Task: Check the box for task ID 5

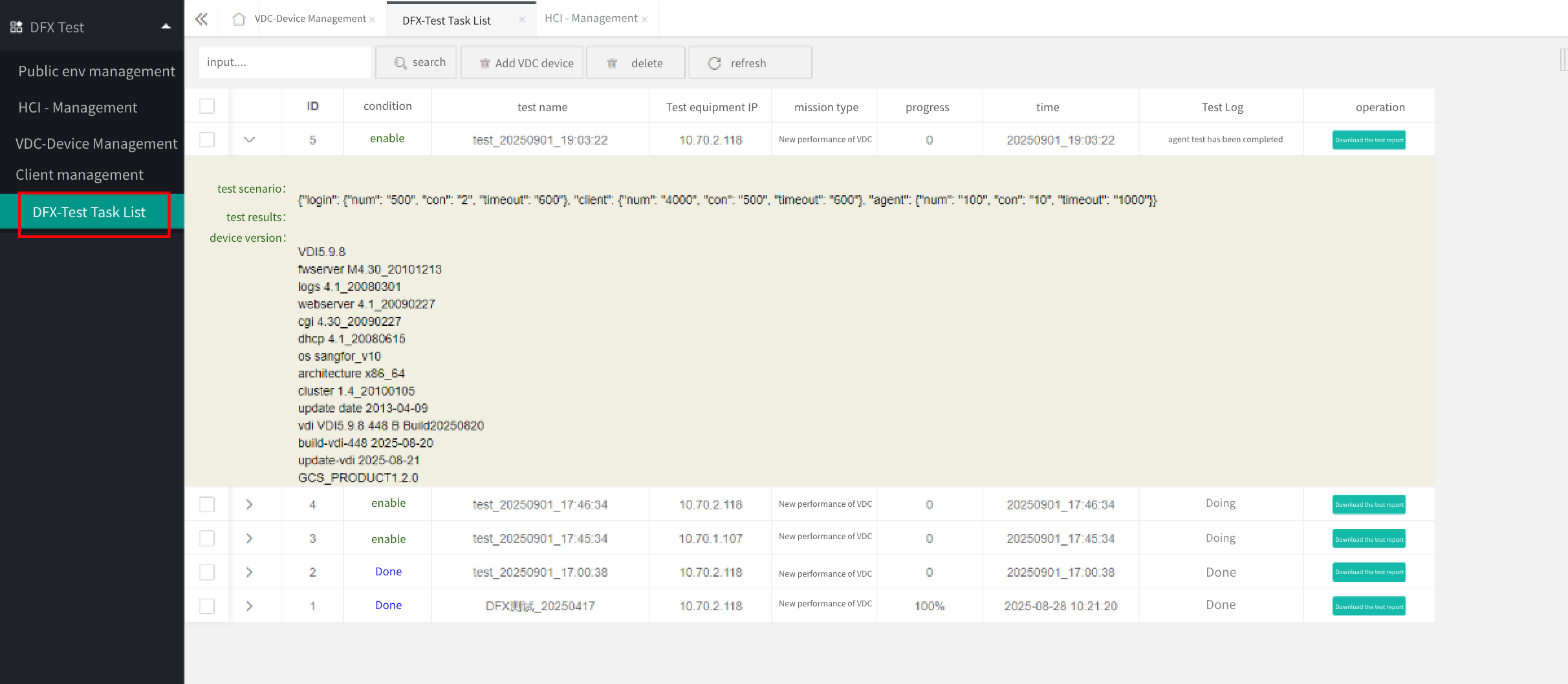Action: (x=207, y=140)
